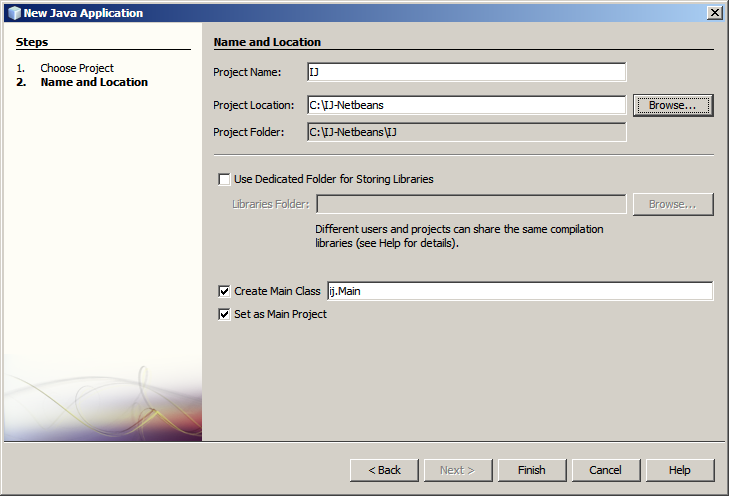Click the Project Folder path field

tap(466, 132)
